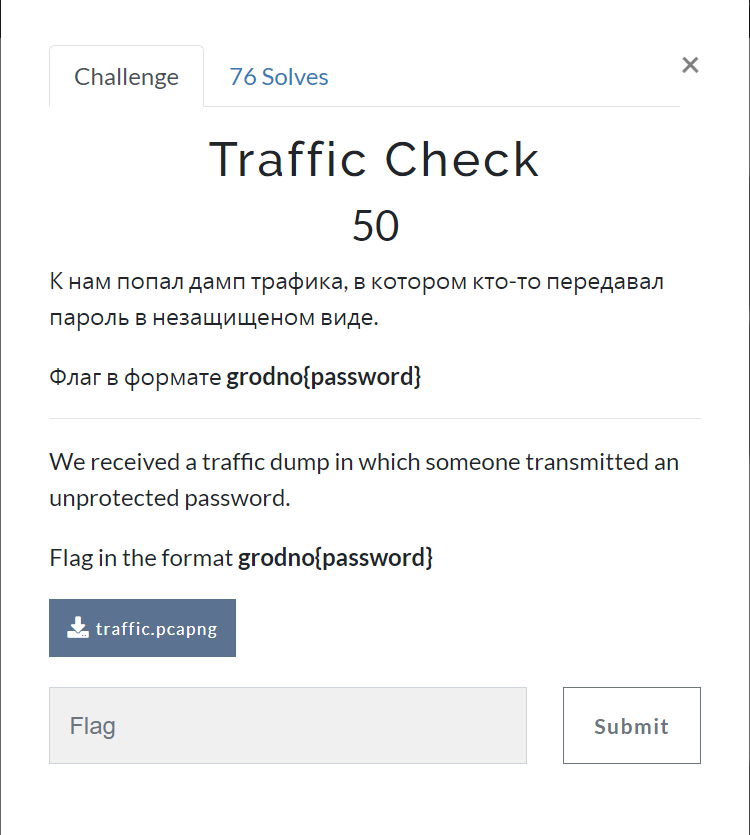Click inside the Flag input field

tap(287, 725)
